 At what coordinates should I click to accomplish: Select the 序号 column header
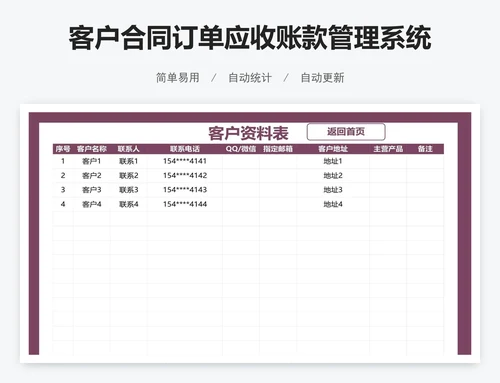click(63, 149)
